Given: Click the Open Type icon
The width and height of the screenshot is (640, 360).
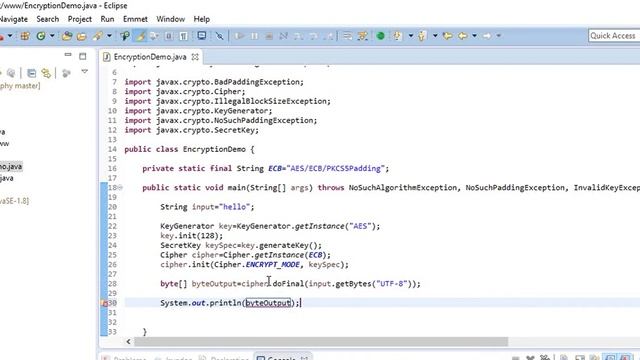Looking at the screenshot, I should coord(67,36).
